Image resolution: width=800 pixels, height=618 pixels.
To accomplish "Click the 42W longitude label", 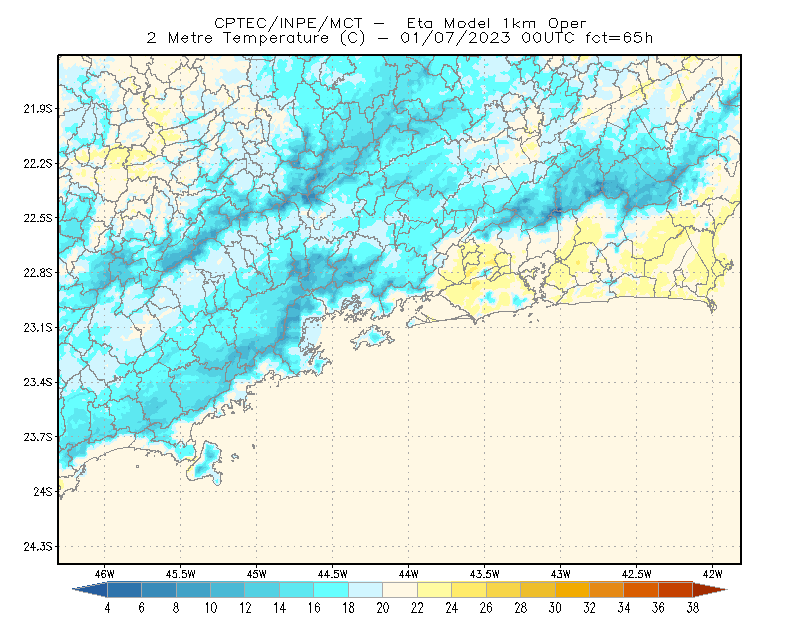I will 713,574.
